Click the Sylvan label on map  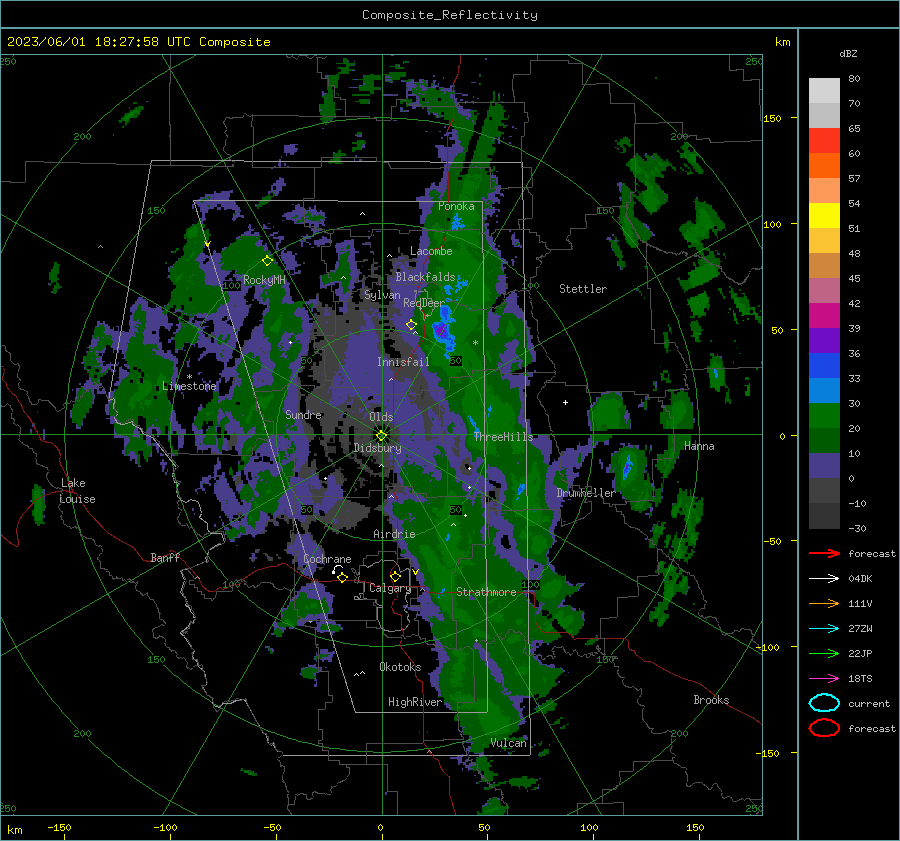pos(382,295)
